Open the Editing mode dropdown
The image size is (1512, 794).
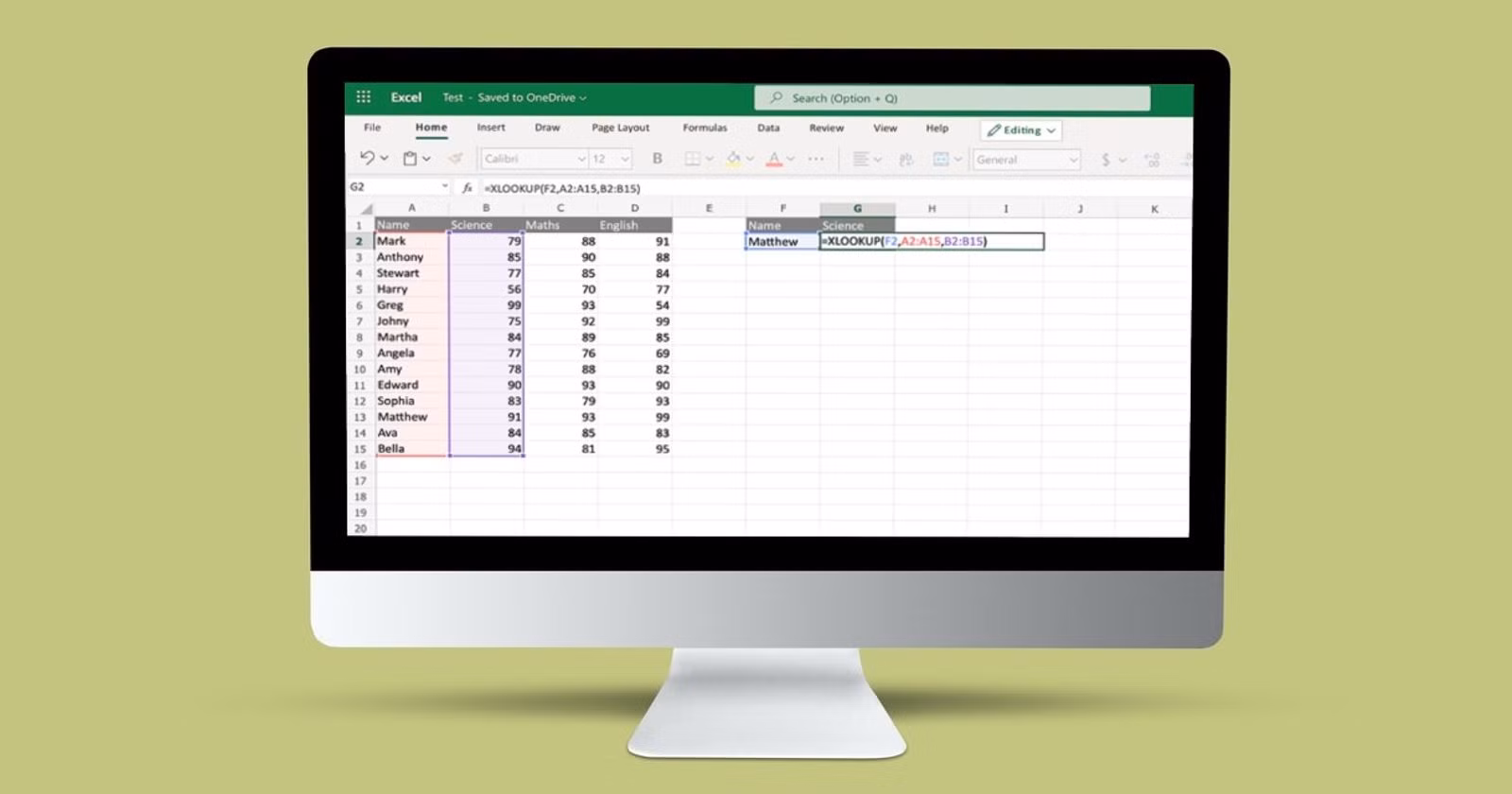point(1021,130)
